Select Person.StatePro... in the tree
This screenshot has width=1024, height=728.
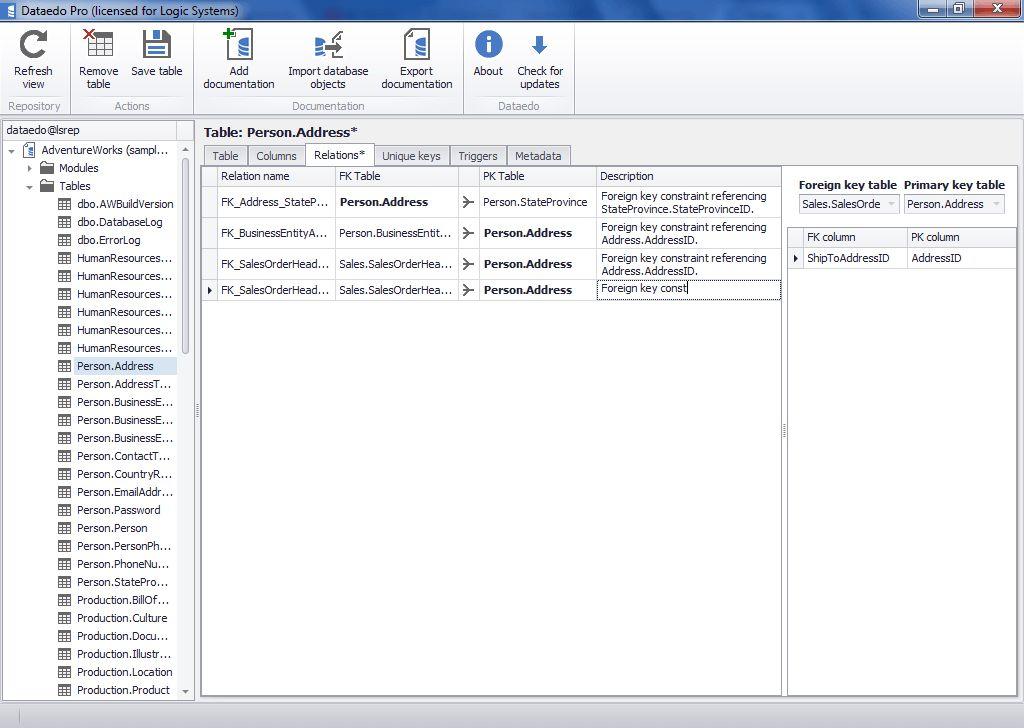[122, 582]
